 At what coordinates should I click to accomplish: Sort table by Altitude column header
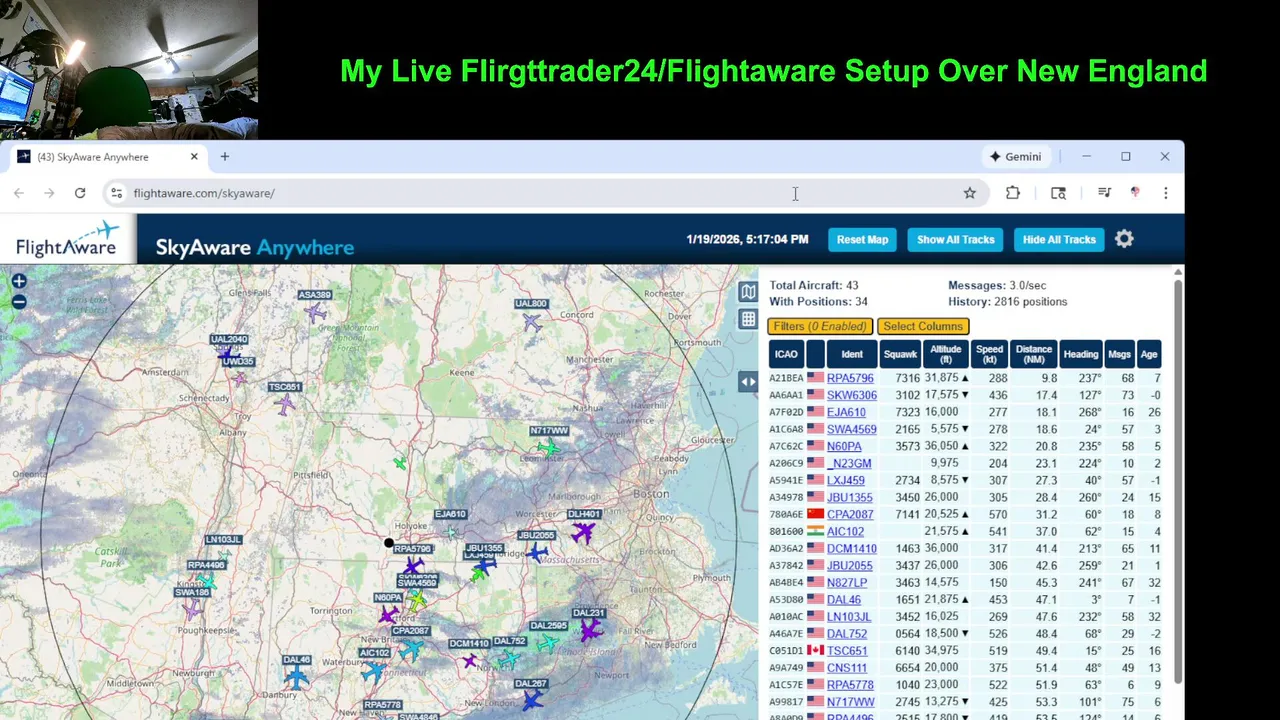pyautogui.click(x=946, y=354)
